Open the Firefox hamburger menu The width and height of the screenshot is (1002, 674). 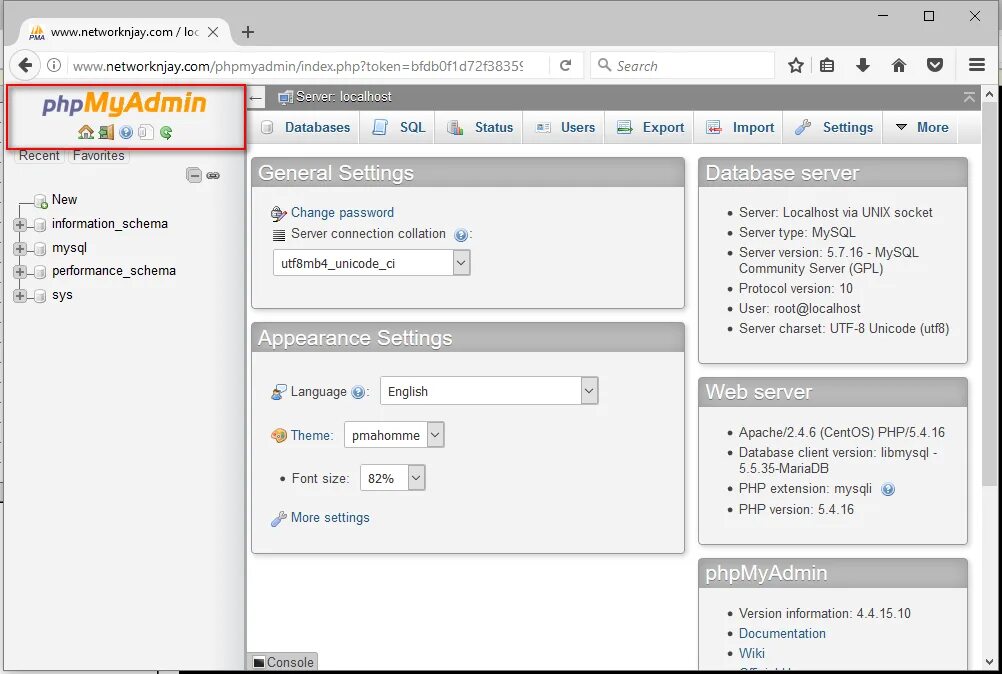pos(976,64)
